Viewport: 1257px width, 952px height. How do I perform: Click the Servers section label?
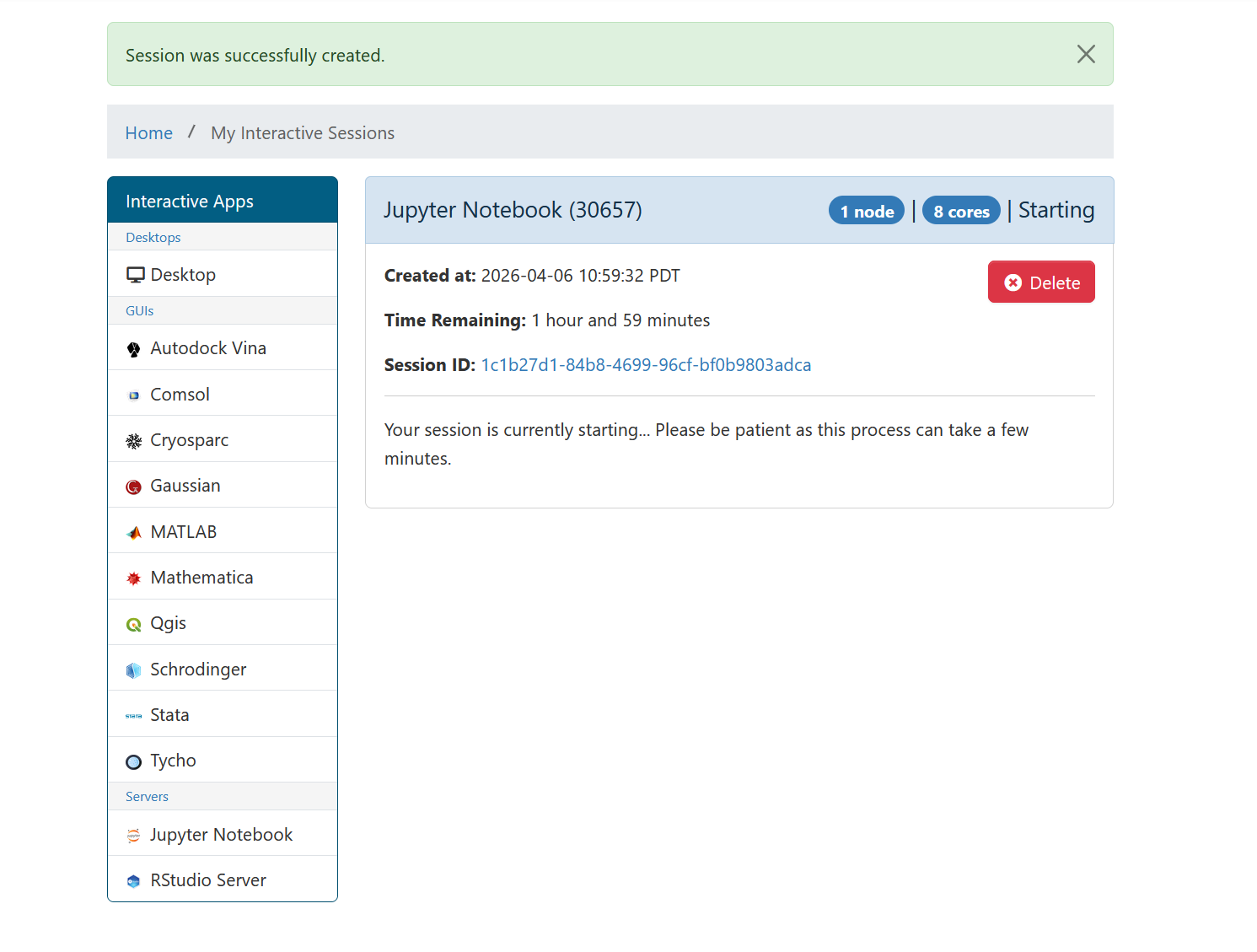coord(147,797)
